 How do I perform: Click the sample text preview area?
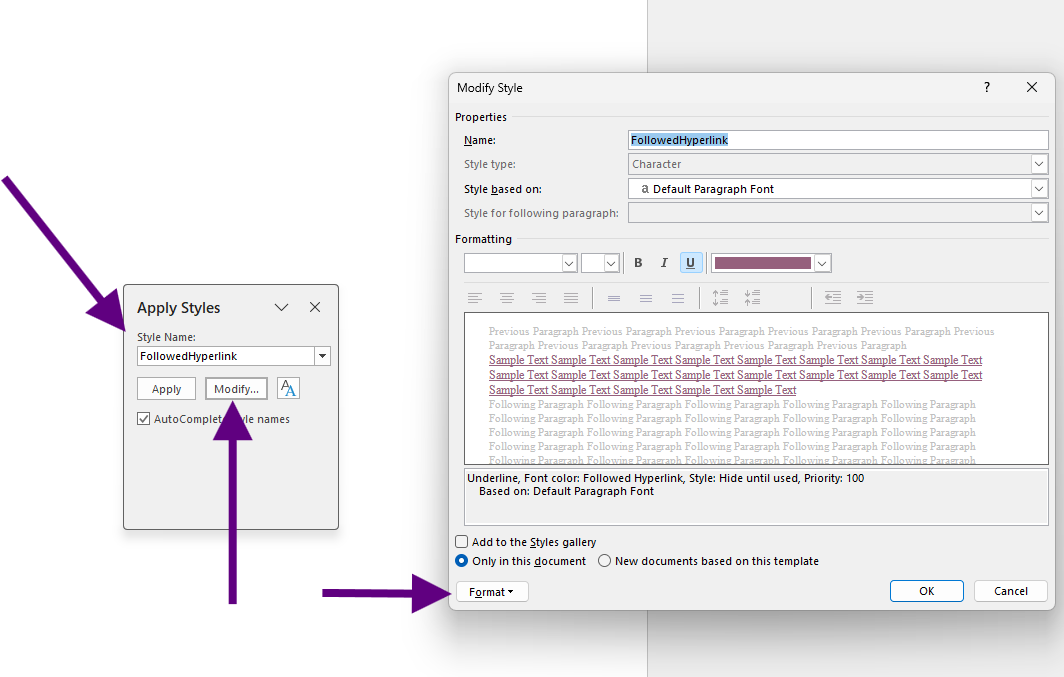click(756, 389)
